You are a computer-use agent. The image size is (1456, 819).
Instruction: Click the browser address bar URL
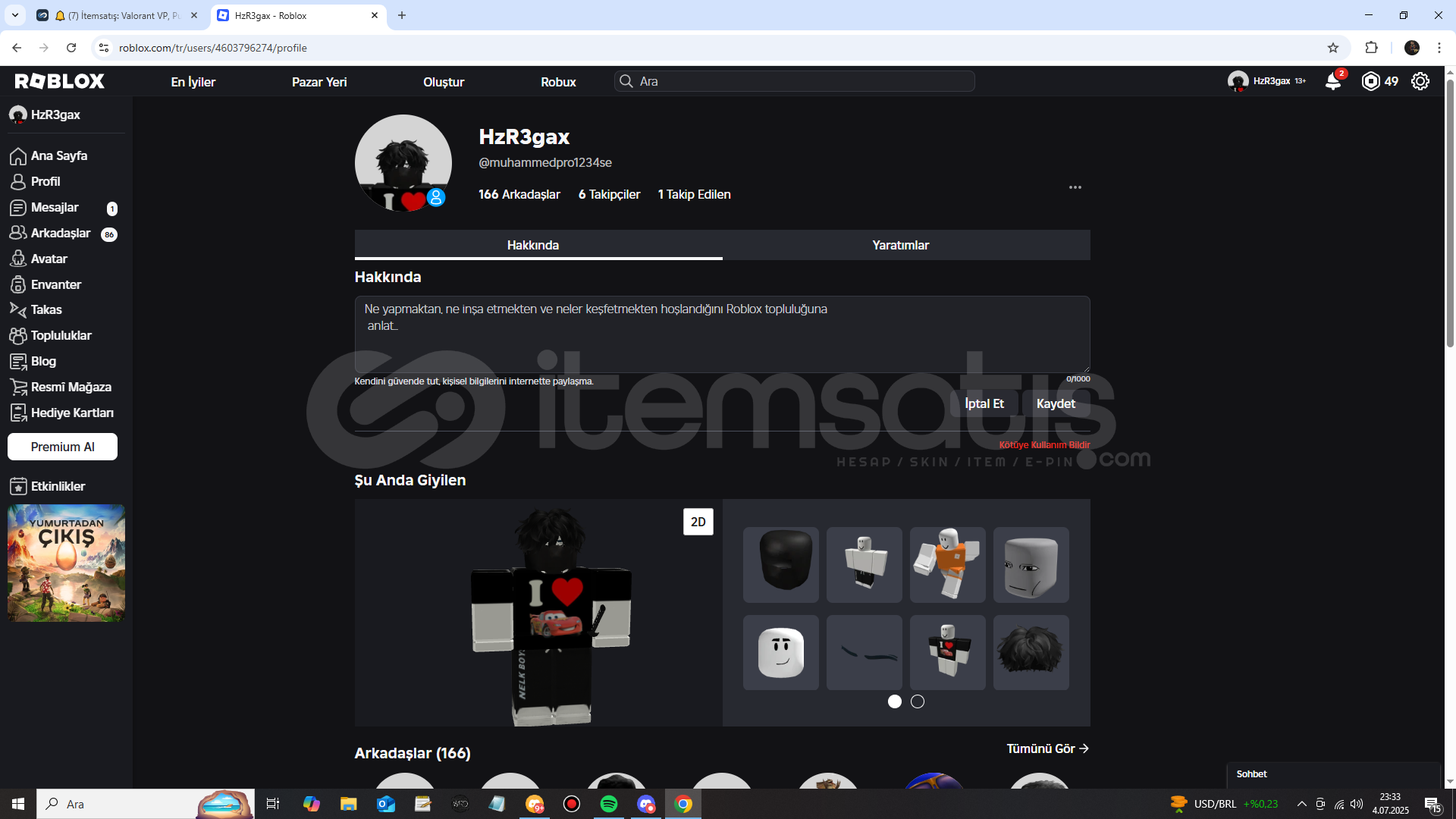click(212, 48)
